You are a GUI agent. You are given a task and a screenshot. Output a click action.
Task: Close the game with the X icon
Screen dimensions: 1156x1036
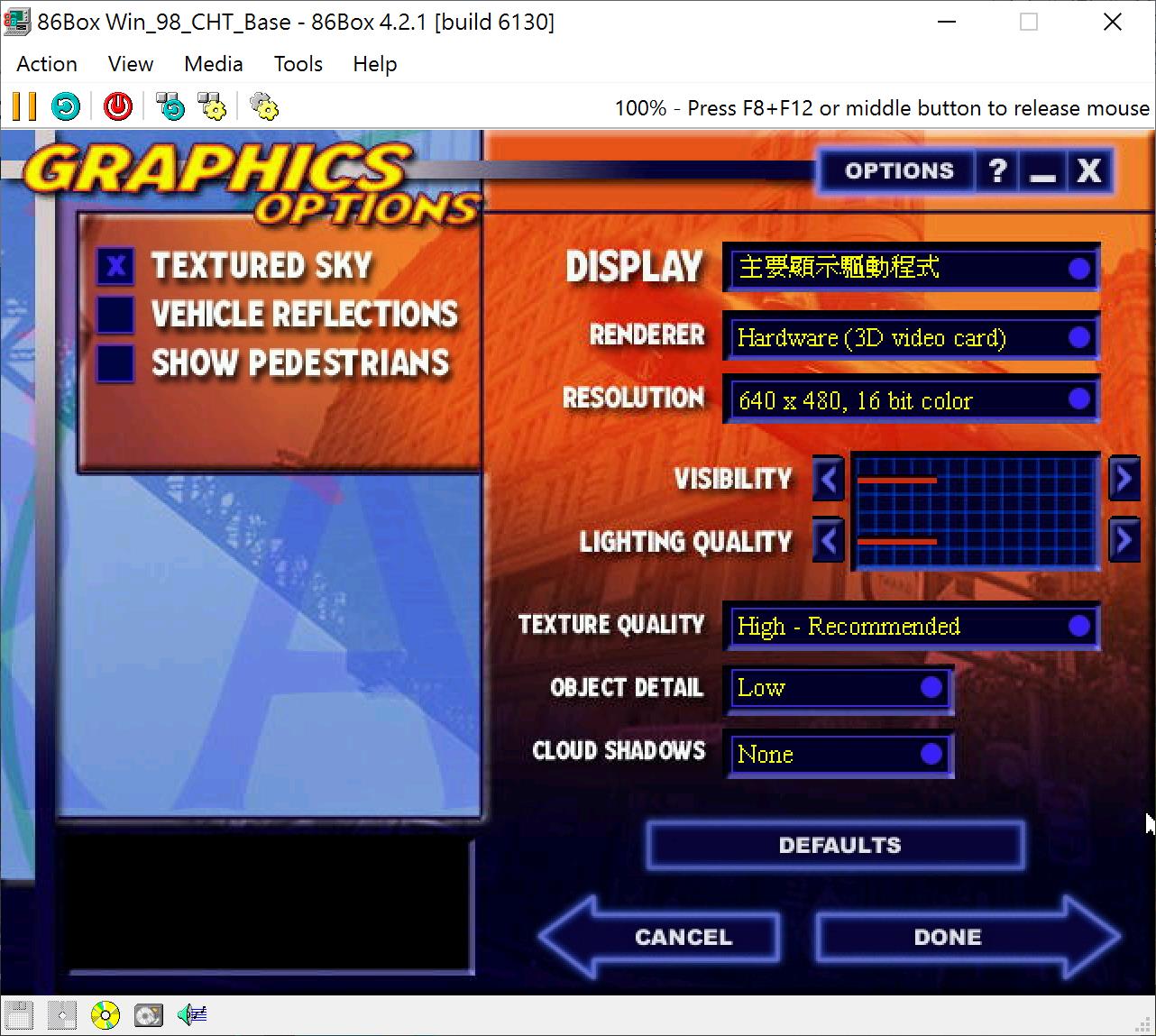(1089, 170)
